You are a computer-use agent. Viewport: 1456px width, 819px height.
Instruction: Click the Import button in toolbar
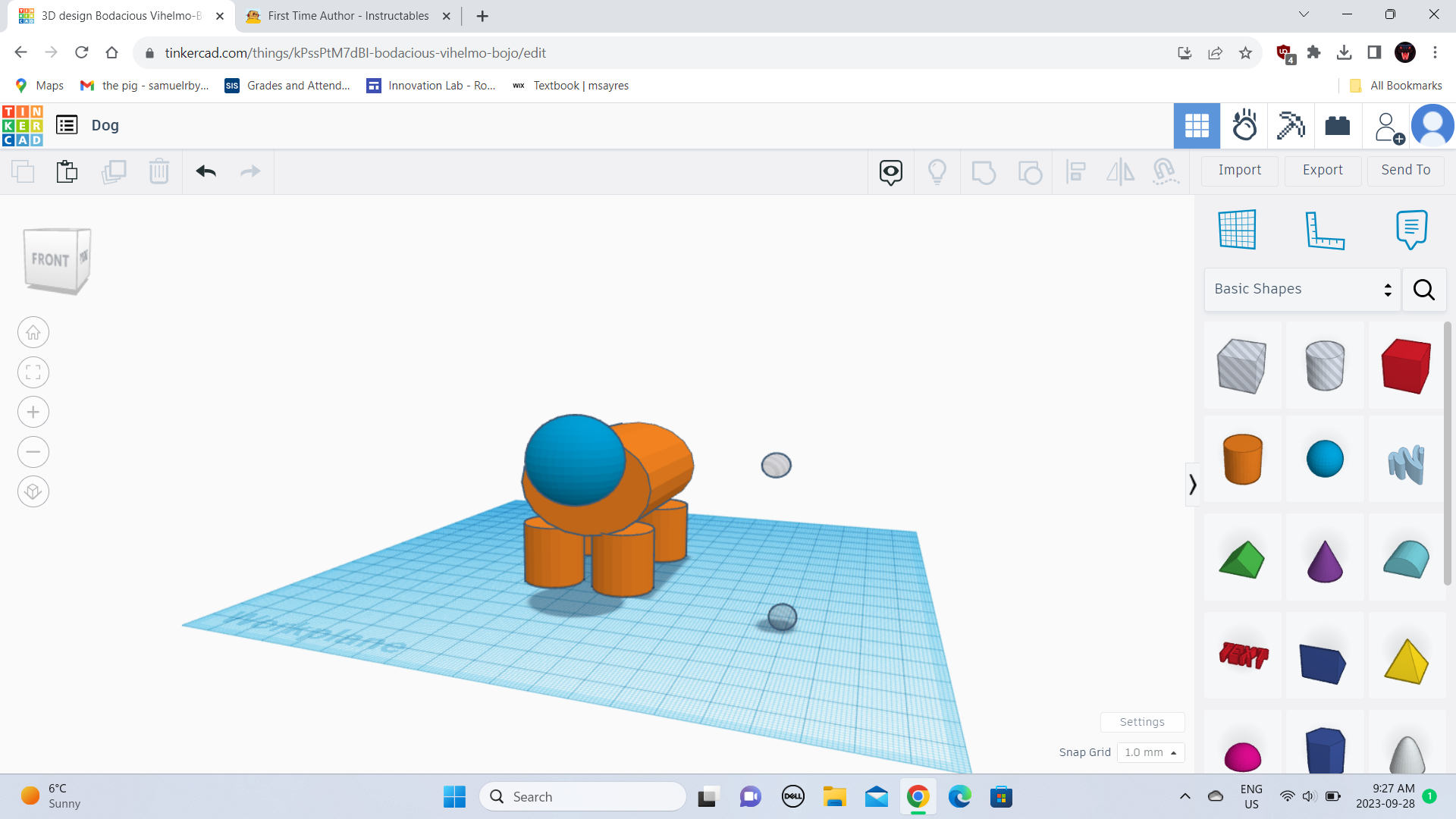(x=1240, y=169)
